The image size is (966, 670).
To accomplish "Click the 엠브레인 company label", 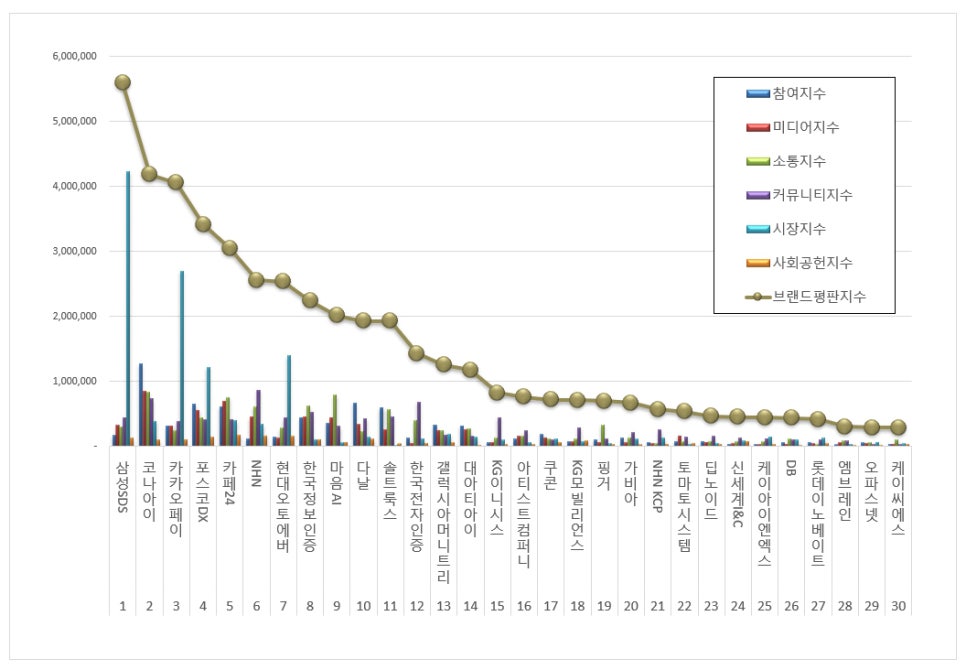I will 845,490.
